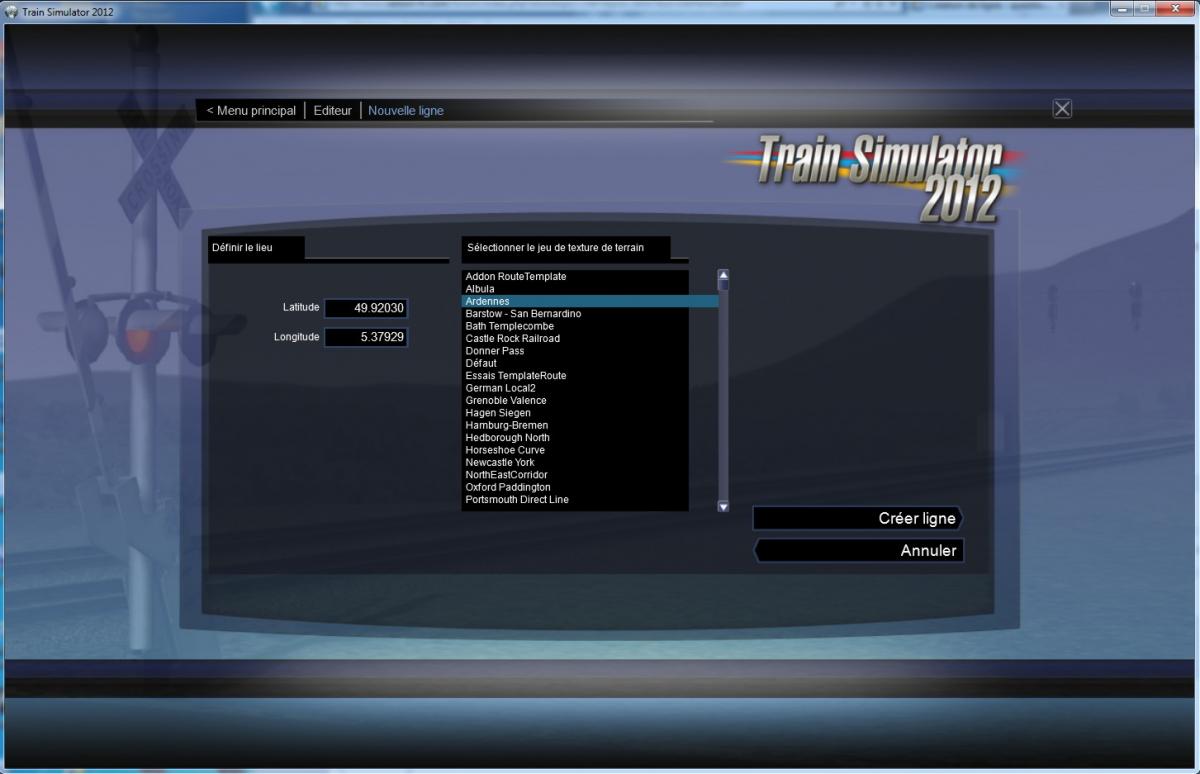The image size is (1200, 774).
Task: Select Ardennes in the terrain list
Action: click(x=589, y=301)
